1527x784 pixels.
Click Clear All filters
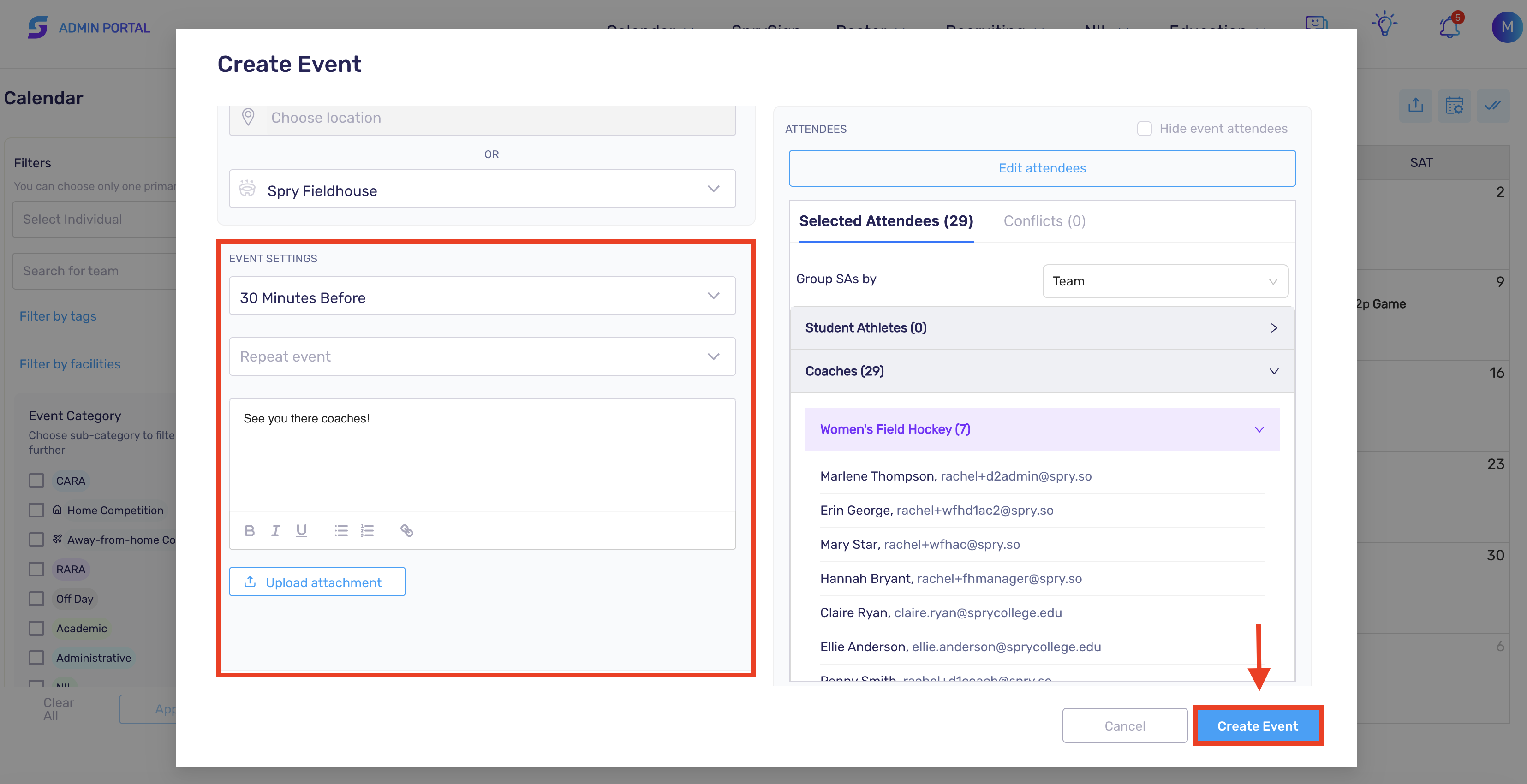tap(59, 709)
